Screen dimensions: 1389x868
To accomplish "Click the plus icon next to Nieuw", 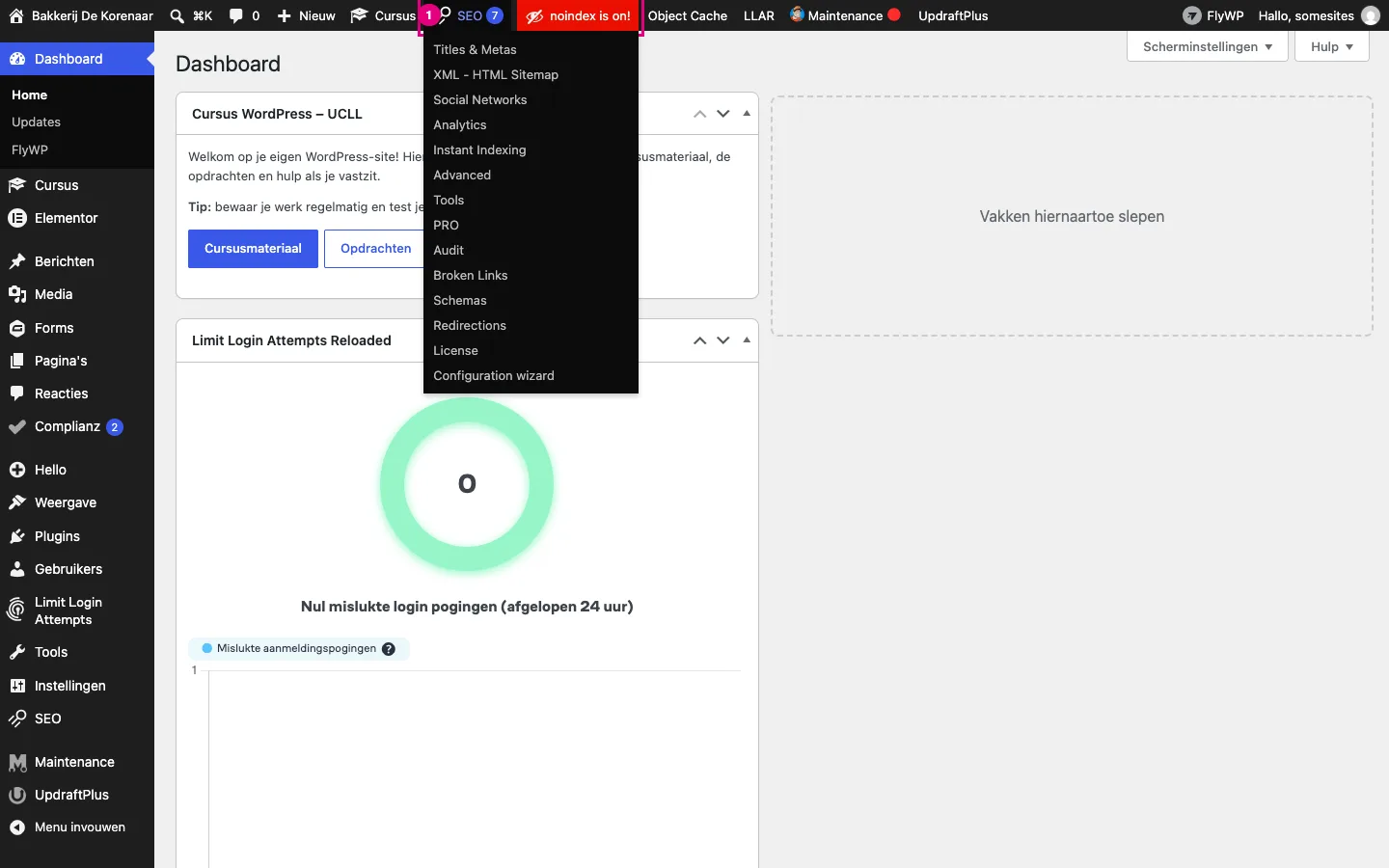I will [x=285, y=16].
